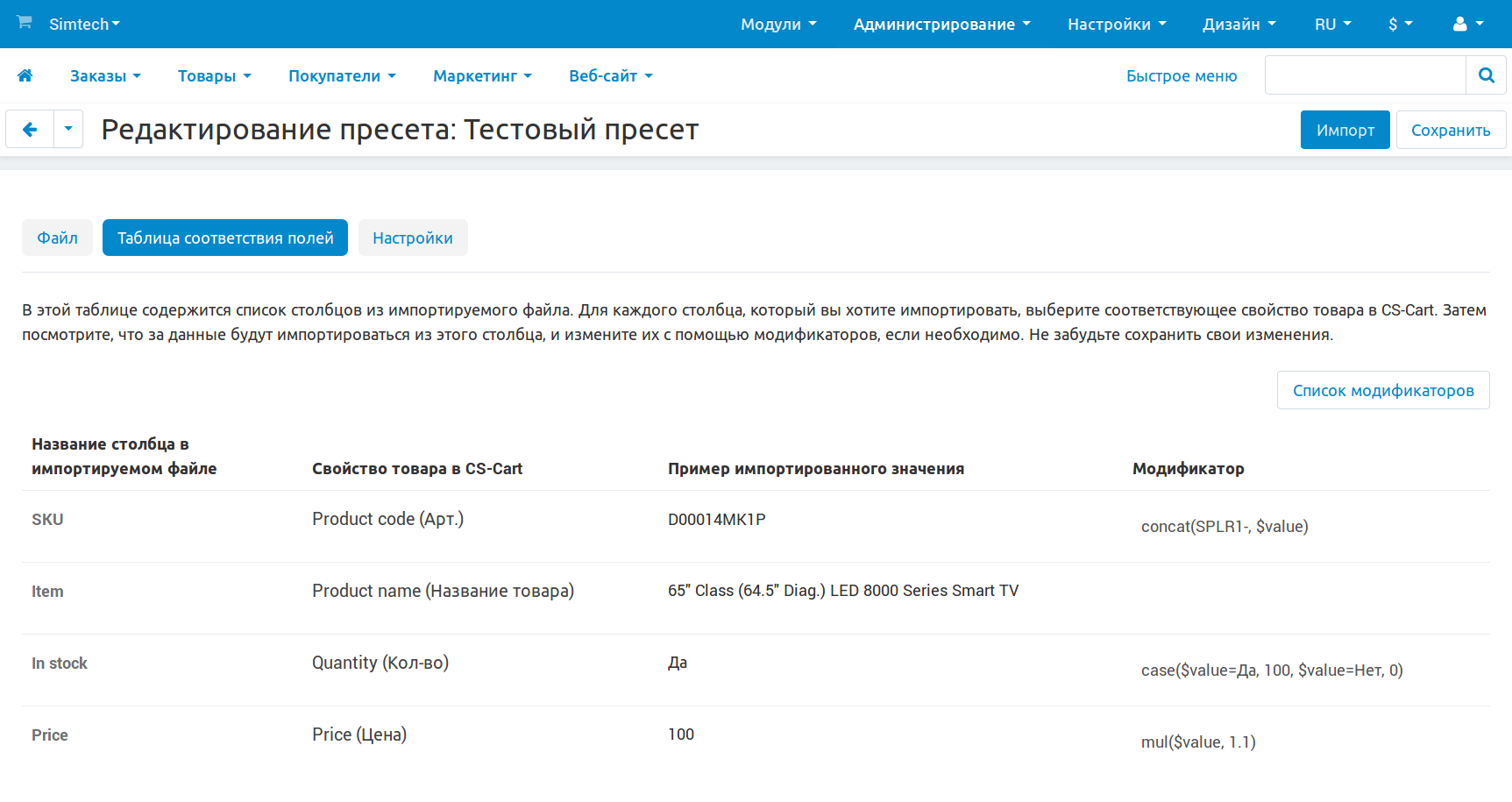The image size is (1512, 802).
Task: Open the currency $ selector
Action: pyautogui.click(x=1400, y=25)
